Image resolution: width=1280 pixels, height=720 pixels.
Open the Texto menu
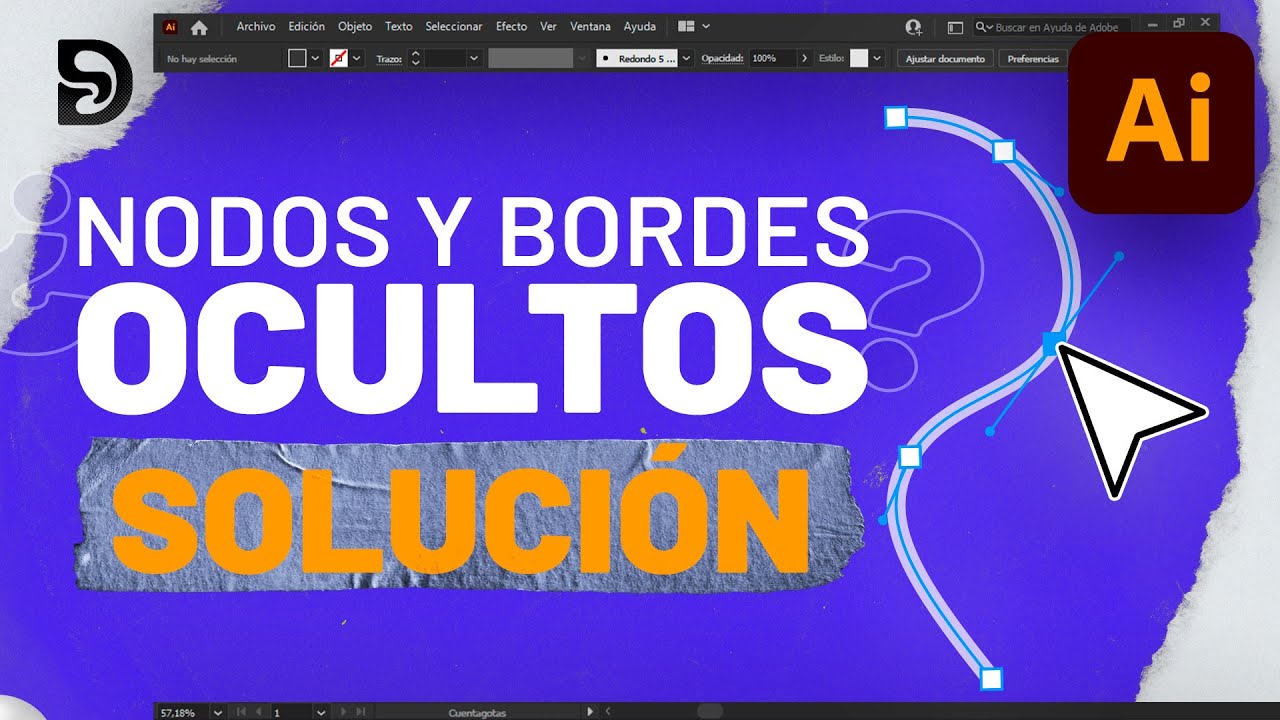(x=399, y=27)
